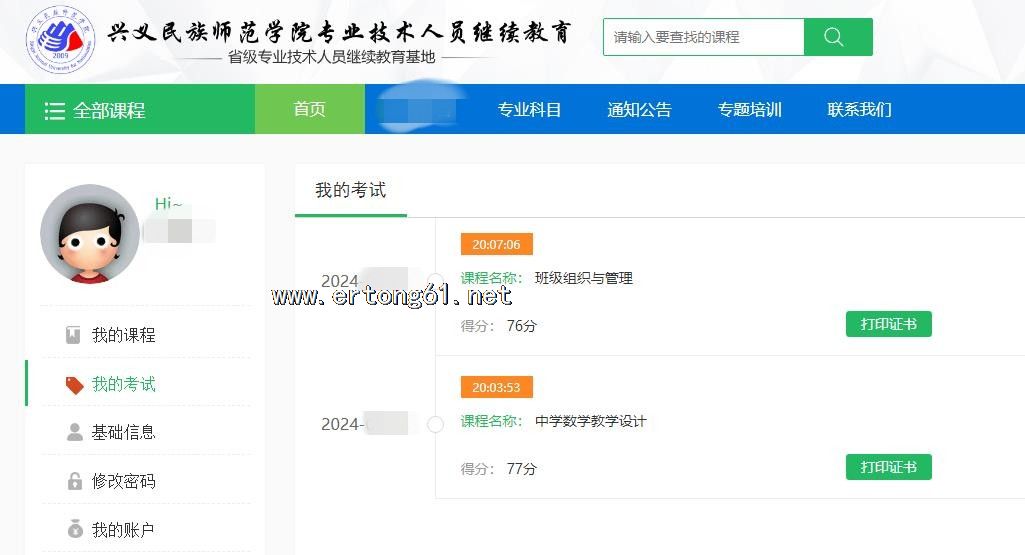Click the timeline circle marker for 班级组织与管理

point(435,281)
